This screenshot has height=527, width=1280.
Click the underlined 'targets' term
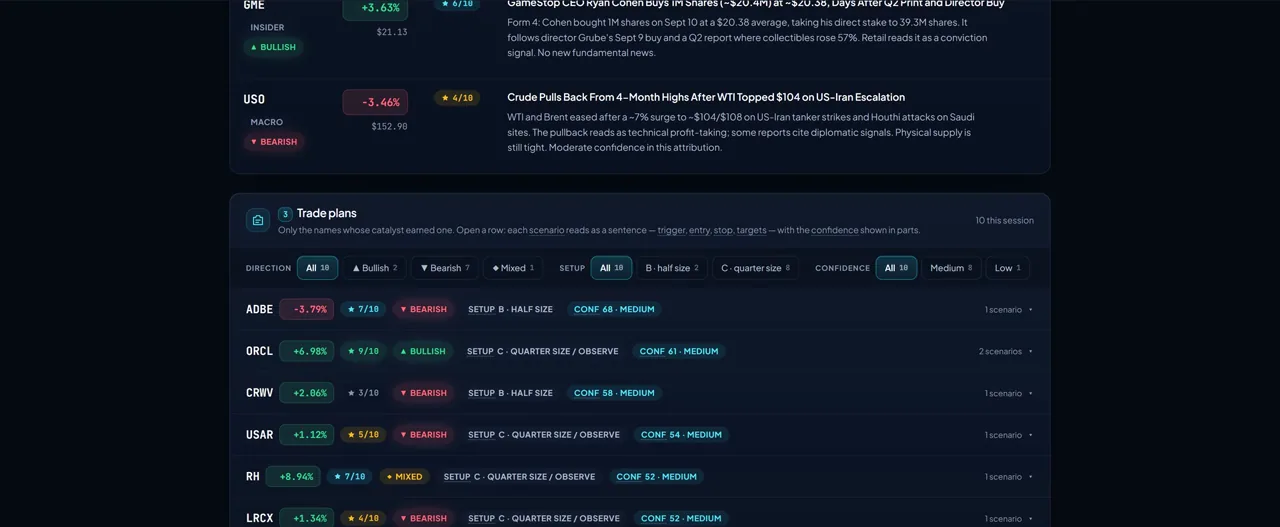(752, 230)
